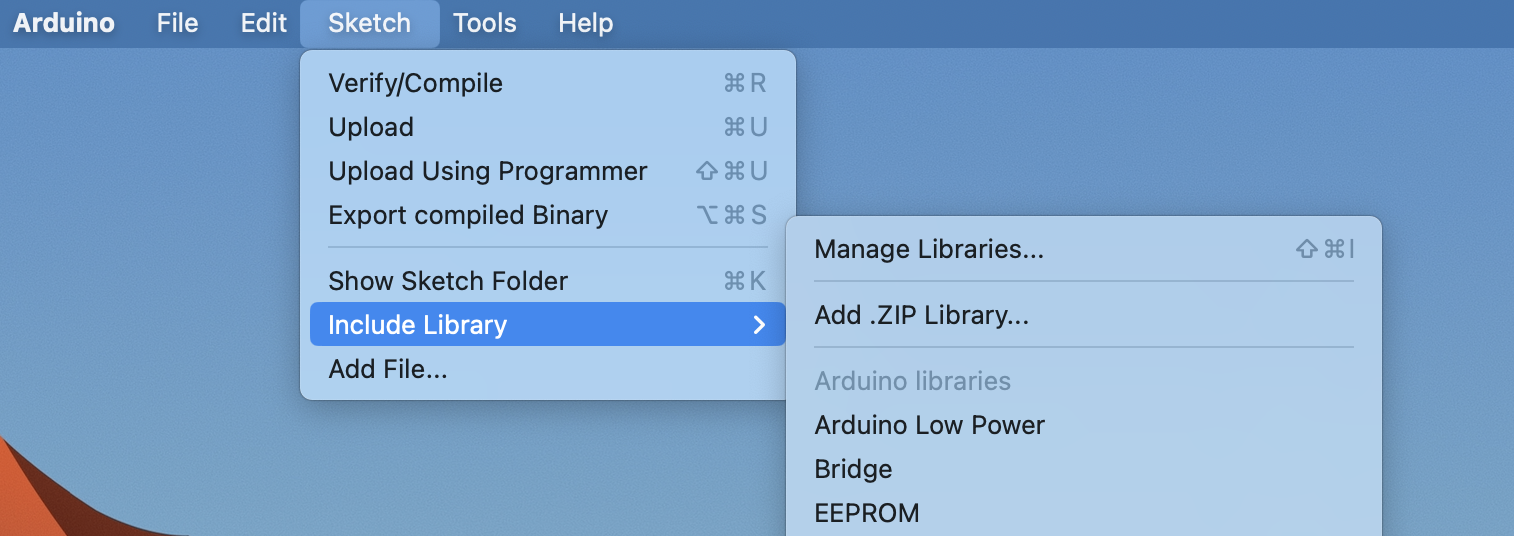Select Add .ZIP Library option

click(x=921, y=315)
